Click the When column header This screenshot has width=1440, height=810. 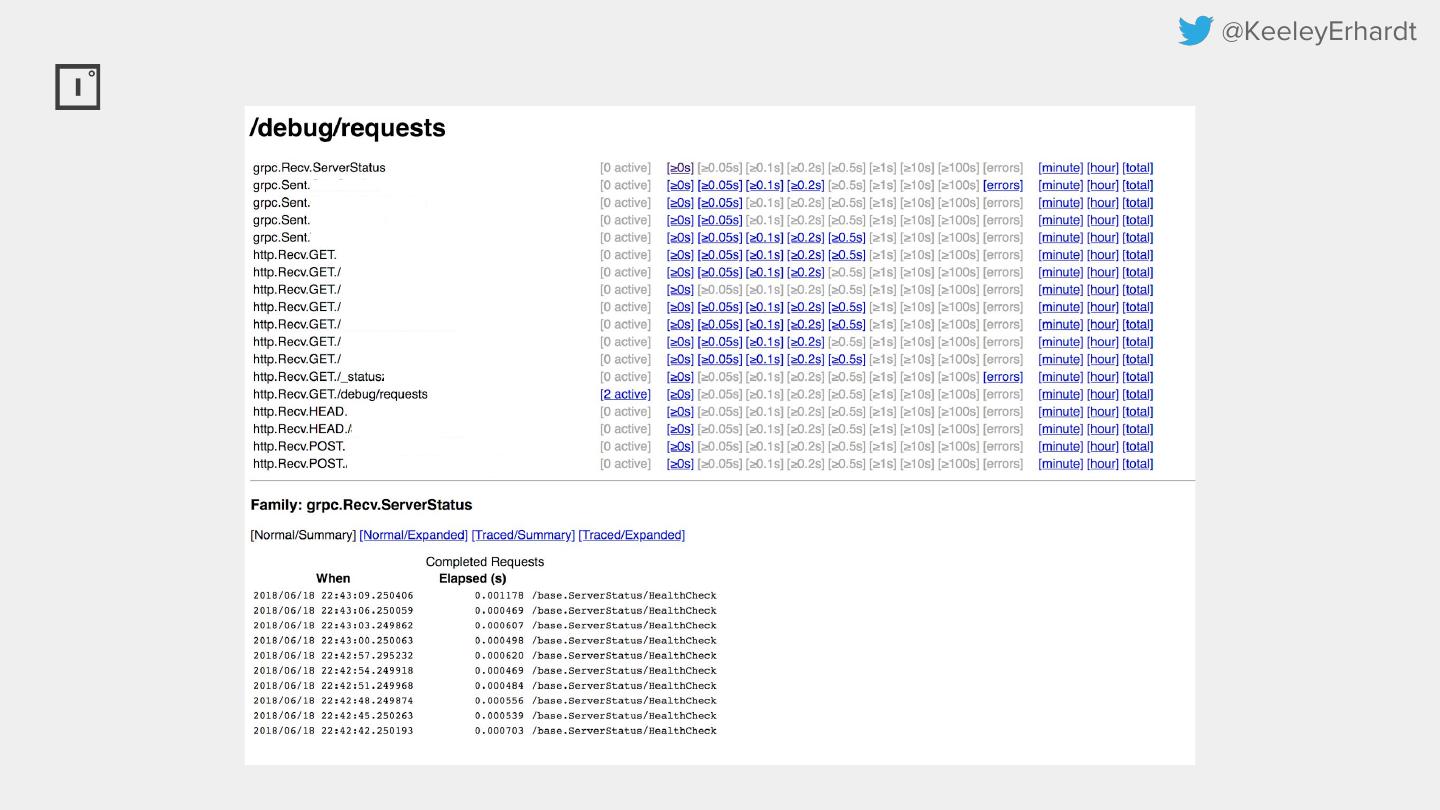pyautogui.click(x=333, y=578)
